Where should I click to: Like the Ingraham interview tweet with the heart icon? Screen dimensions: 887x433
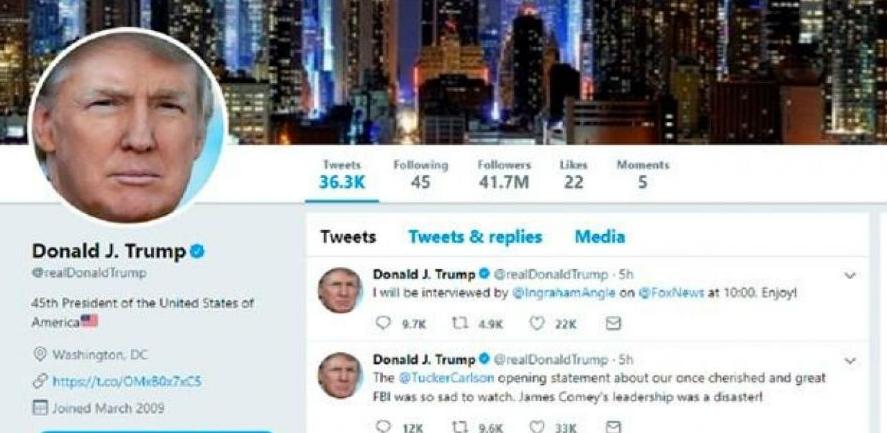point(536,323)
